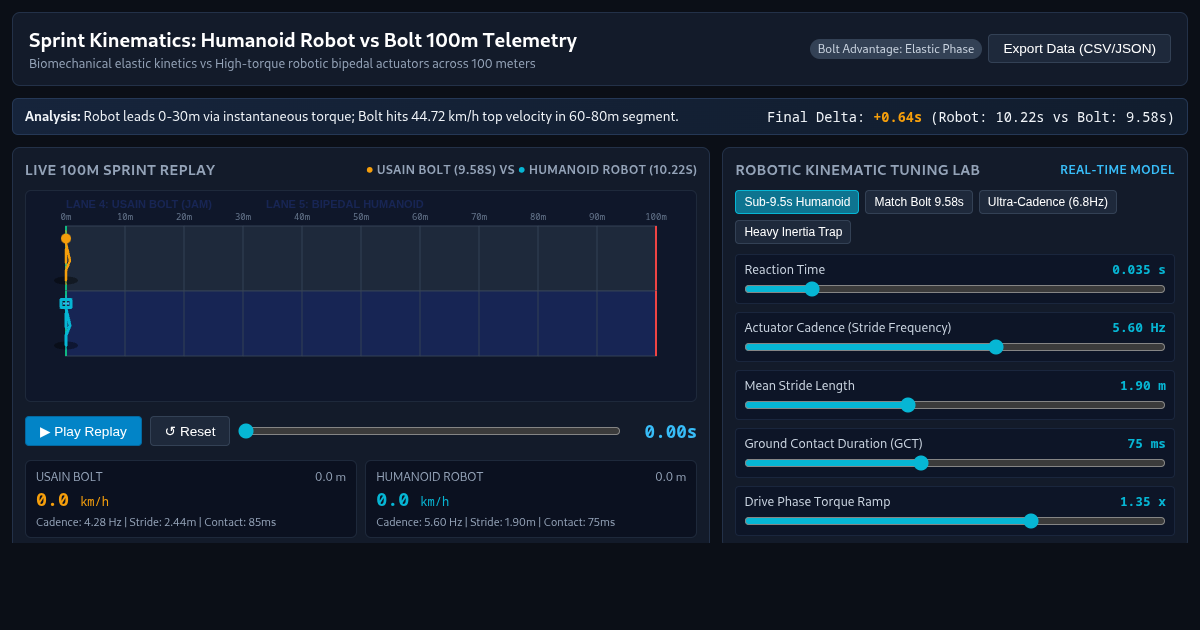This screenshot has height=630, width=1200.
Task: Click the 1.35 x torque ramp value
Action: tap(1143, 502)
